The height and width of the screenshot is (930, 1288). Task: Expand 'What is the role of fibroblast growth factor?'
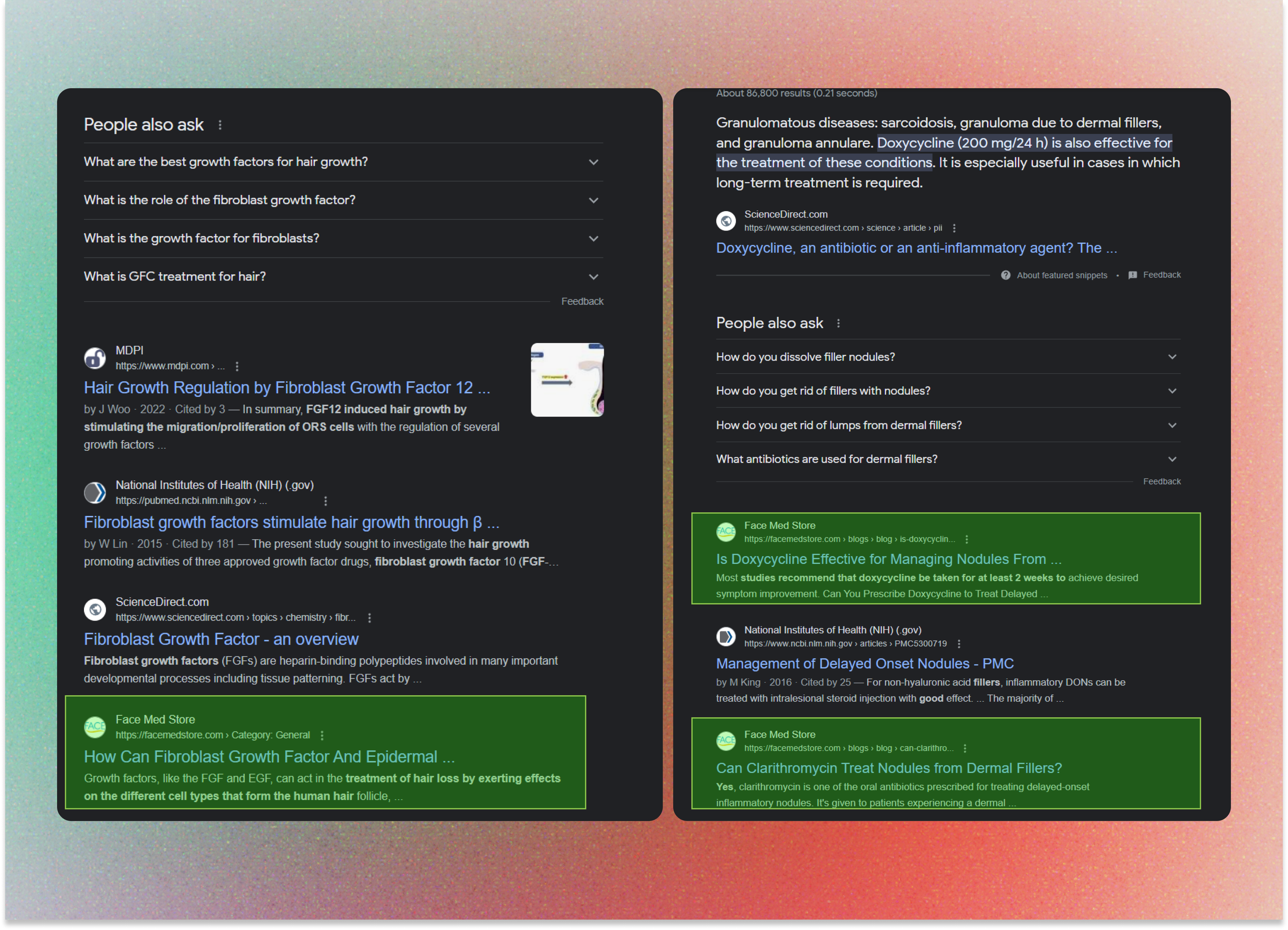(593, 200)
